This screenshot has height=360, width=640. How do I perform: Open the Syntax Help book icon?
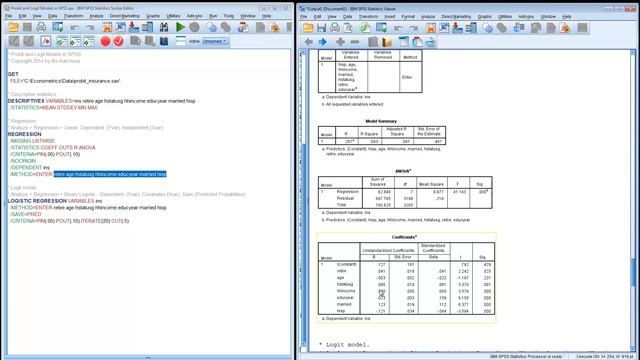(164, 41)
